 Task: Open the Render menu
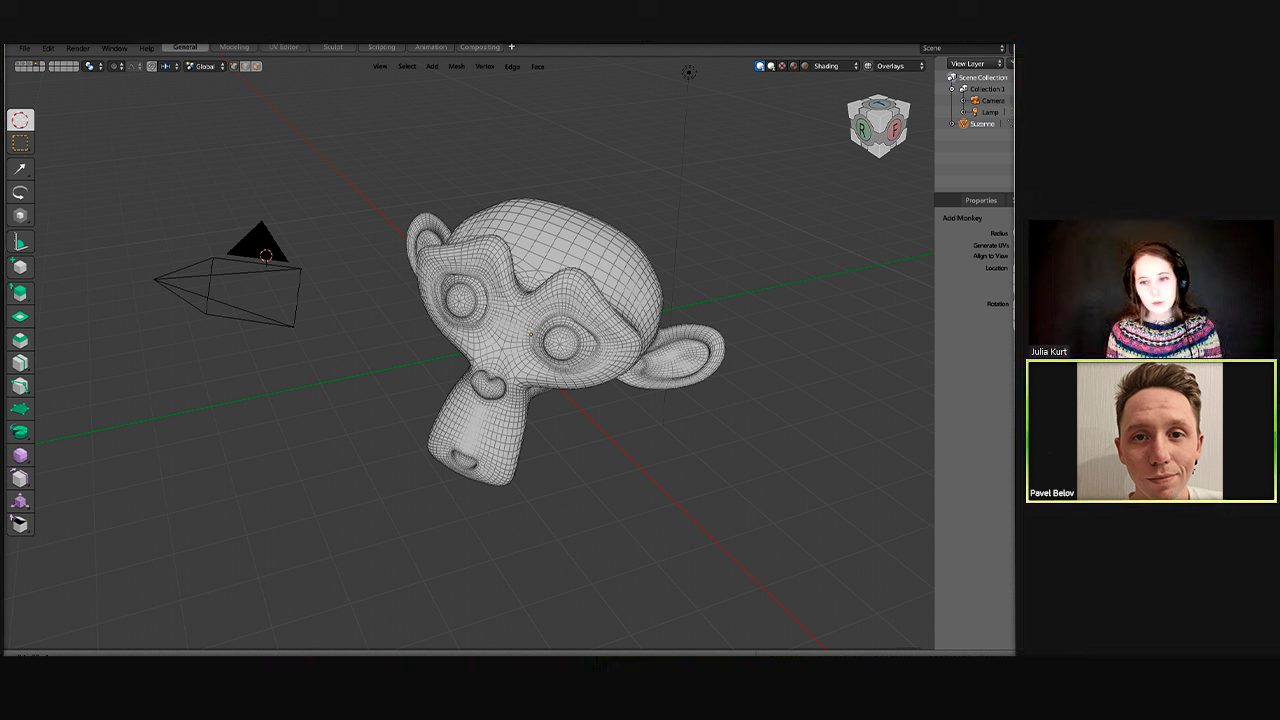[x=78, y=48]
